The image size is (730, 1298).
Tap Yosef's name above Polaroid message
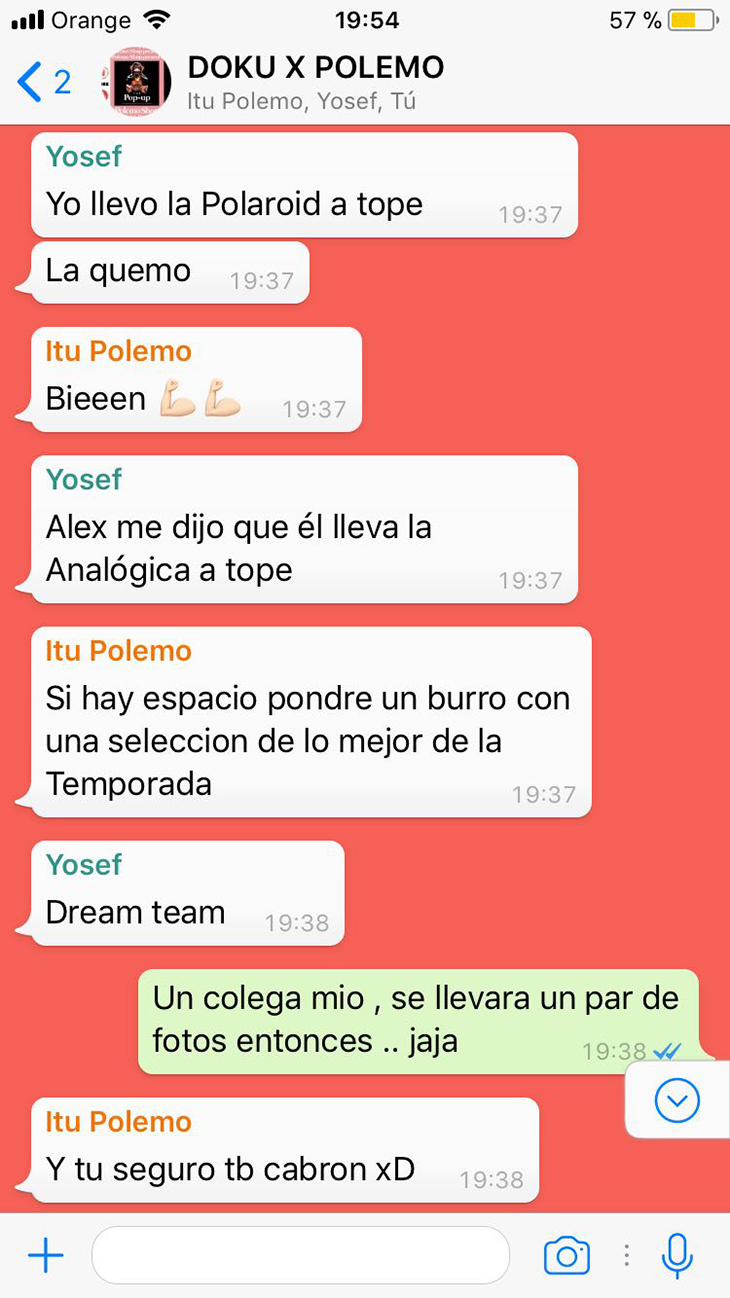coord(84,156)
